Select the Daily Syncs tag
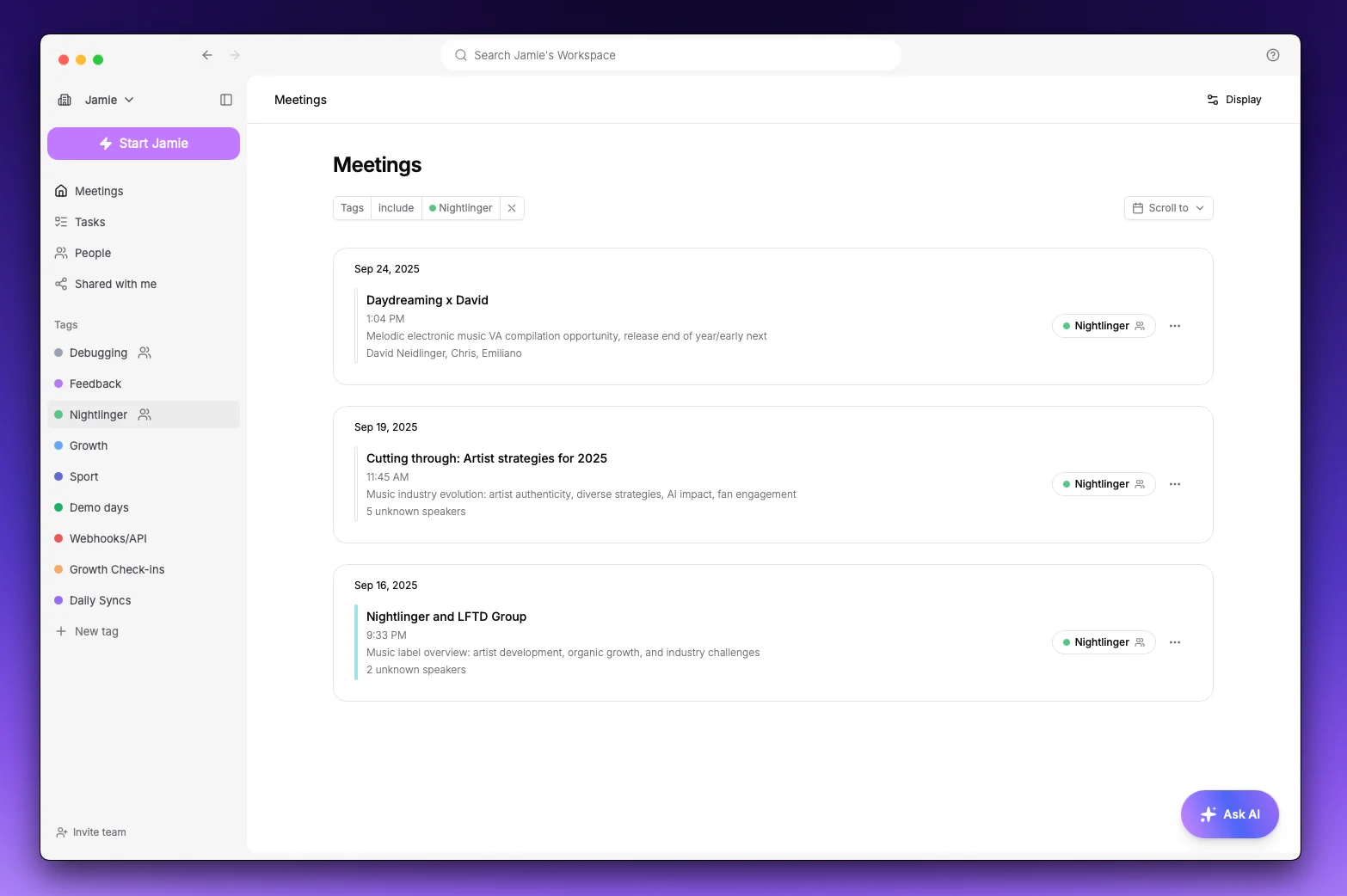 pos(144,600)
